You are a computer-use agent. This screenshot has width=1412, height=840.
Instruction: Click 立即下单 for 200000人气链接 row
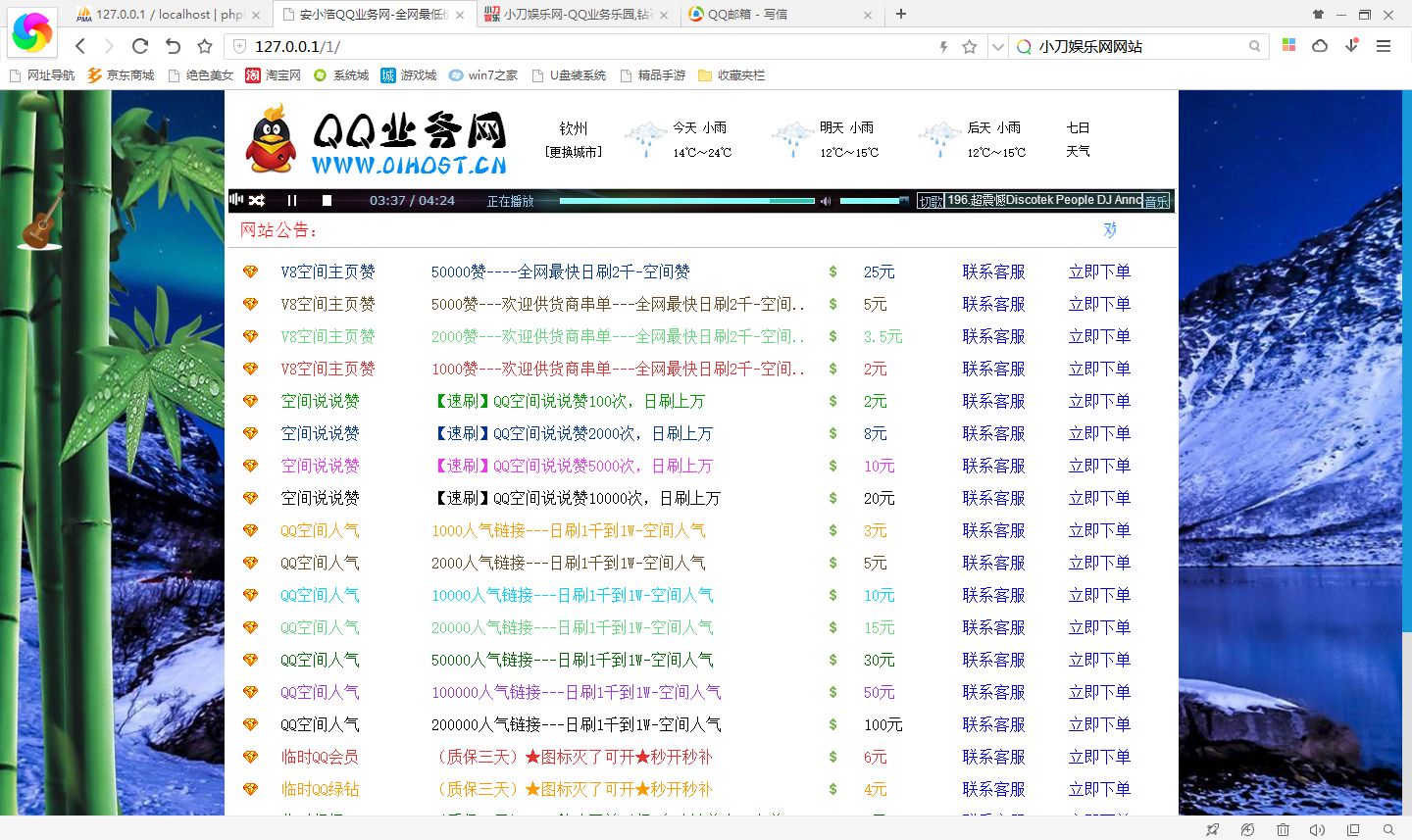click(x=1099, y=724)
